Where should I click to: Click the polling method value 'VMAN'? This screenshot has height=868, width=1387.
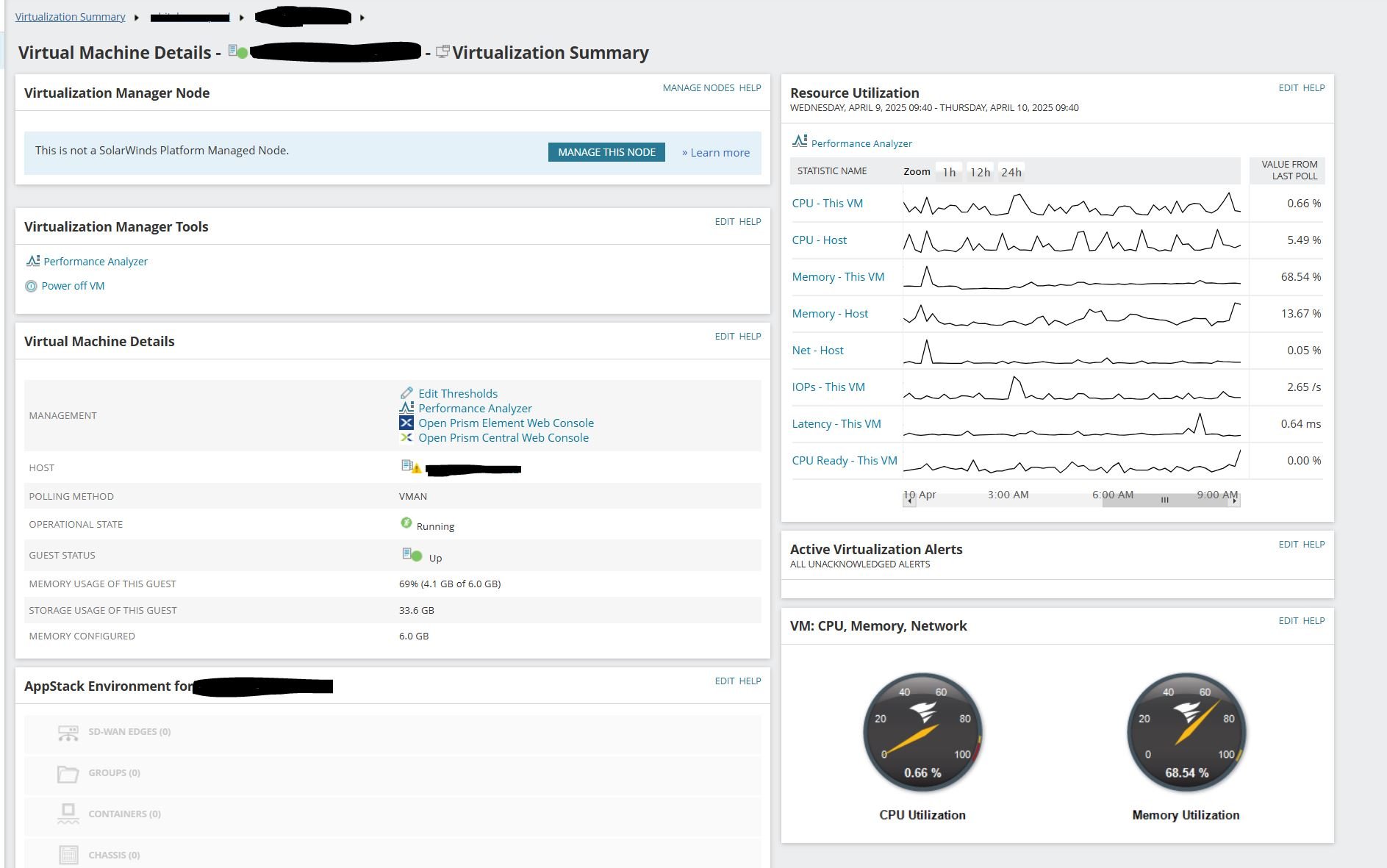413,497
